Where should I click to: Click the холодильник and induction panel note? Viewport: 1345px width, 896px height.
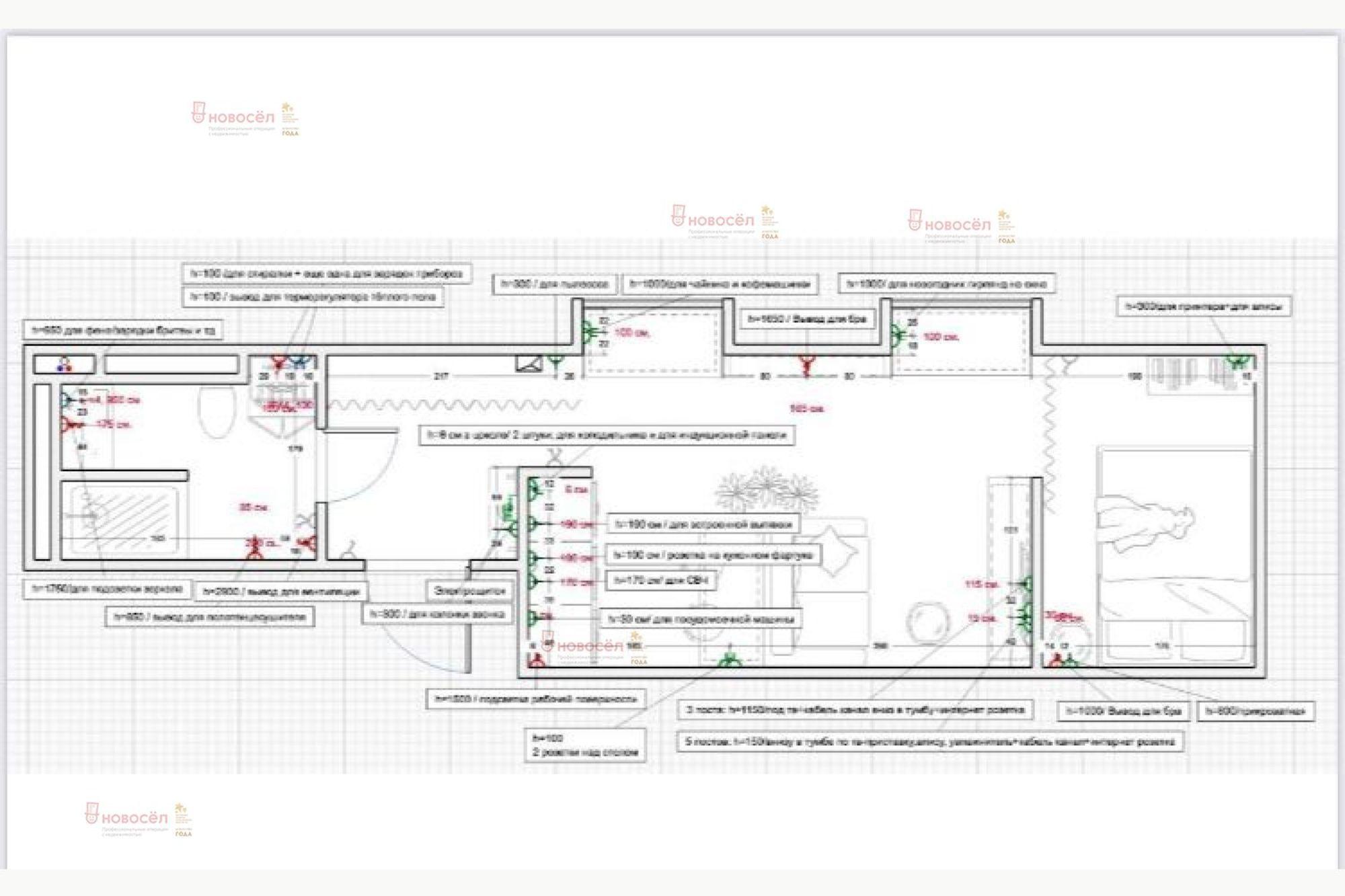pyautogui.click(x=607, y=435)
